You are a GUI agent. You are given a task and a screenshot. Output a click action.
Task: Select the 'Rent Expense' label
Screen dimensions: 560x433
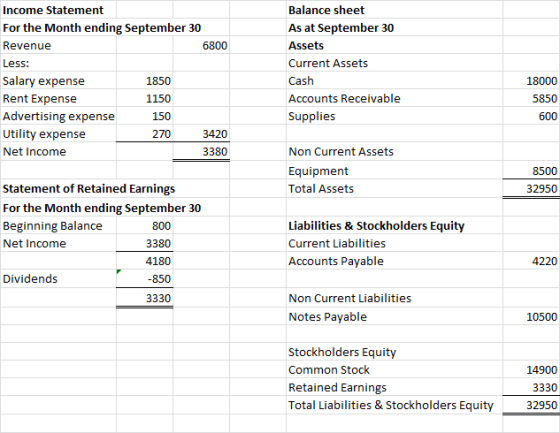point(40,99)
